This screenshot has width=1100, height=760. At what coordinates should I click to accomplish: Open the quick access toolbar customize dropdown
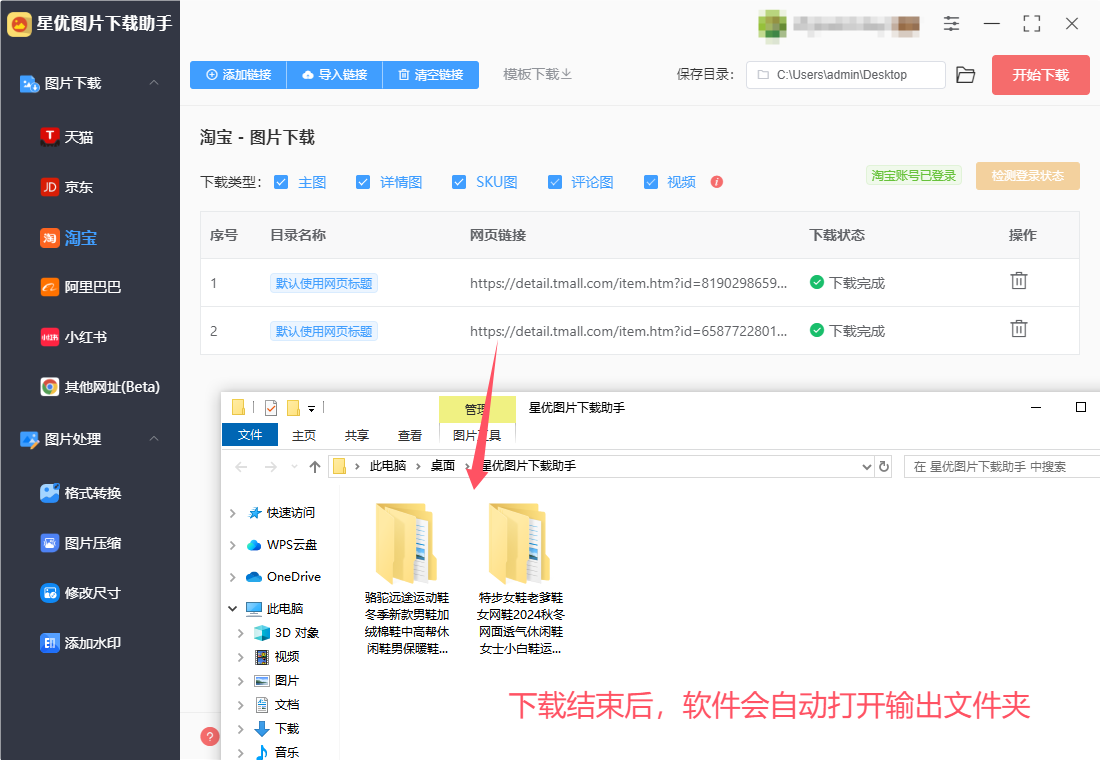pyautogui.click(x=311, y=408)
